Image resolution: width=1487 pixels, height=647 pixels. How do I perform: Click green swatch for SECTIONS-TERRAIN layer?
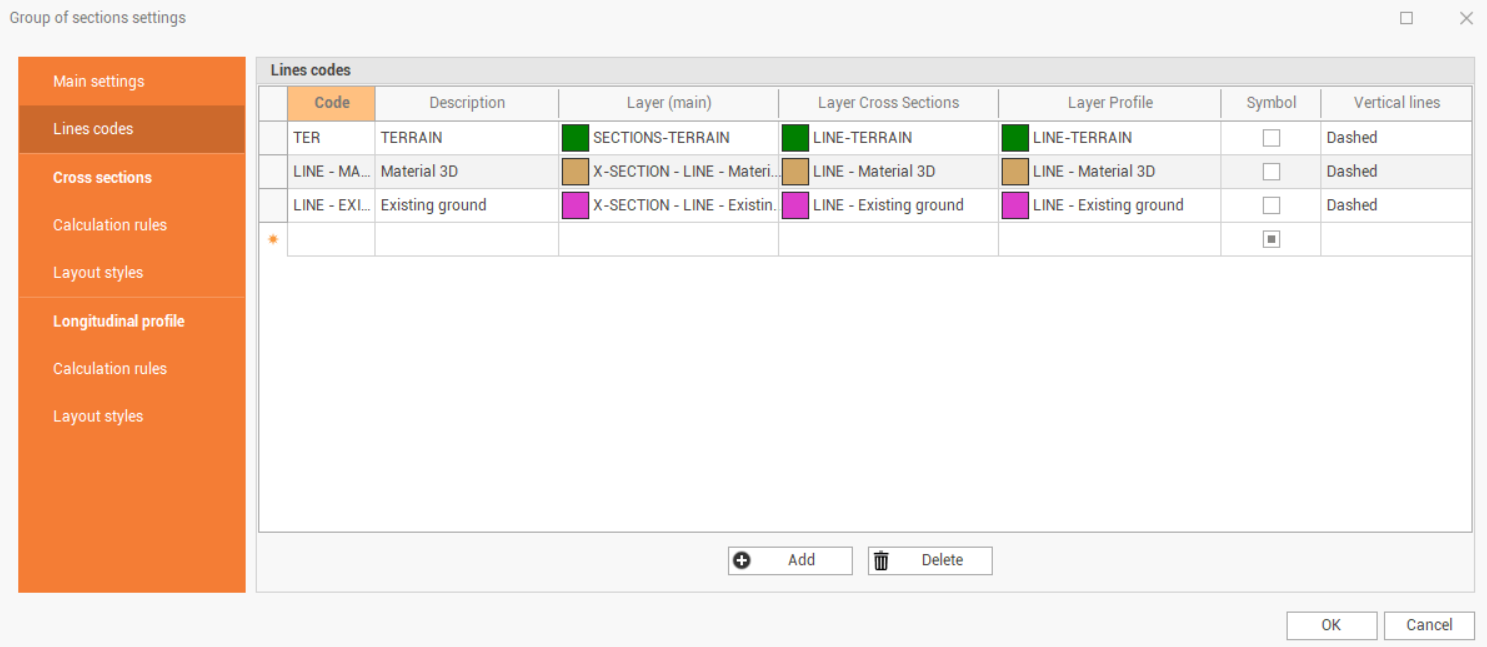pos(575,138)
